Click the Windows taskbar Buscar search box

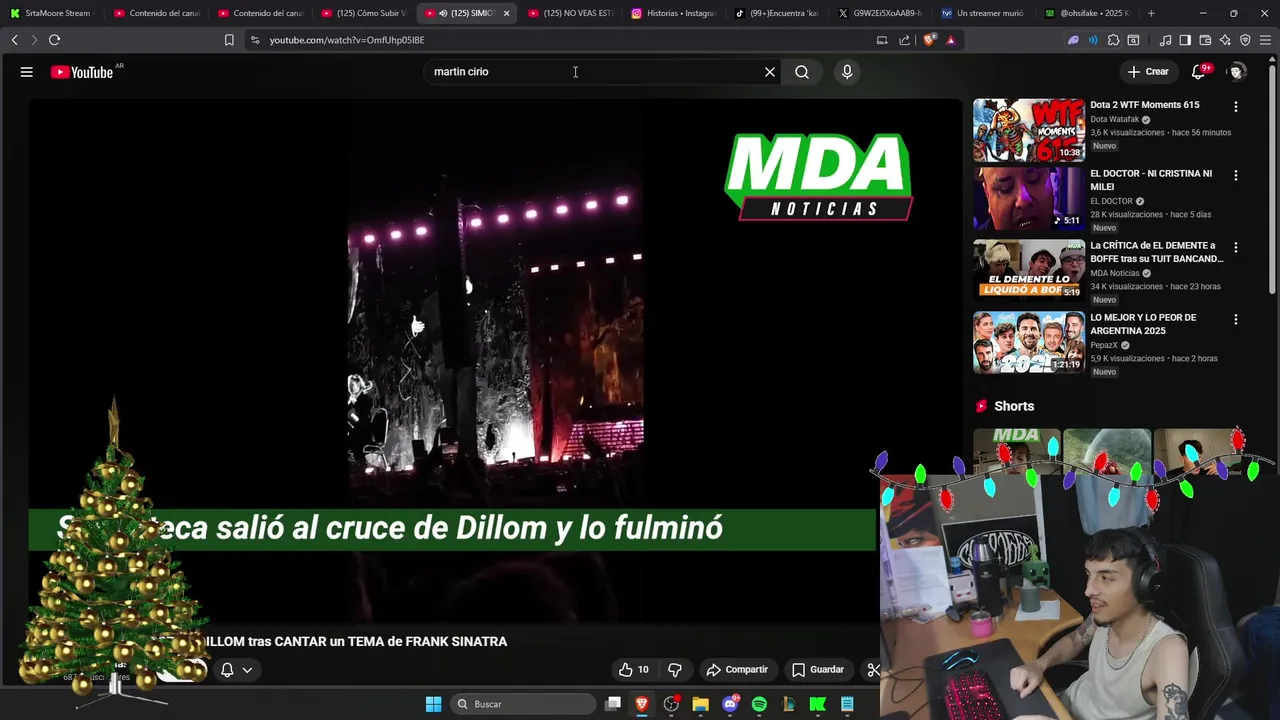pos(525,704)
